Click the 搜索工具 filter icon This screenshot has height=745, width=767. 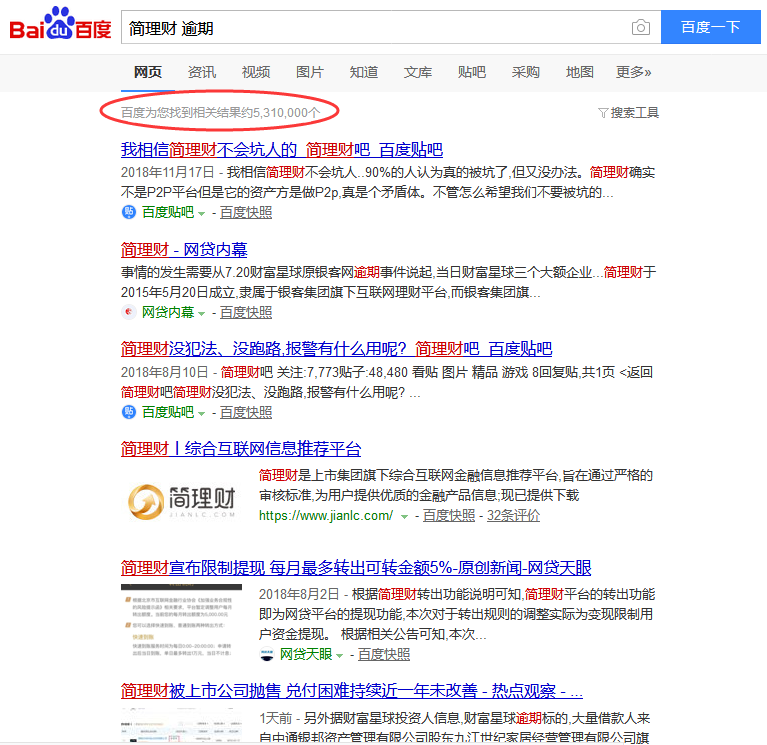coord(603,113)
